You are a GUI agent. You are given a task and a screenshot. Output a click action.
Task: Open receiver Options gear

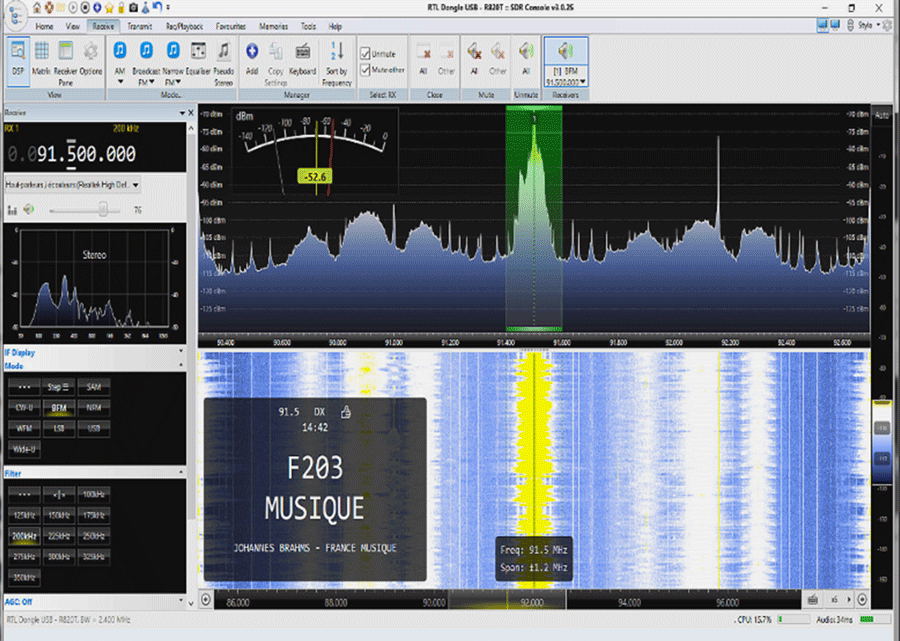[91, 58]
